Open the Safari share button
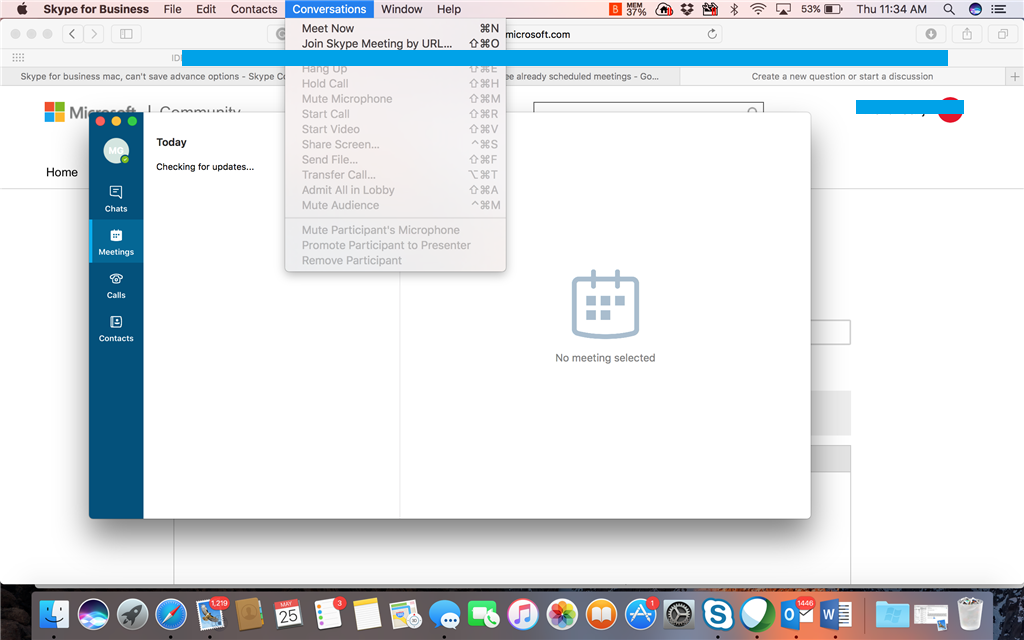This screenshot has height=640, width=1024. pyautogui.click(x=967, y=34)
